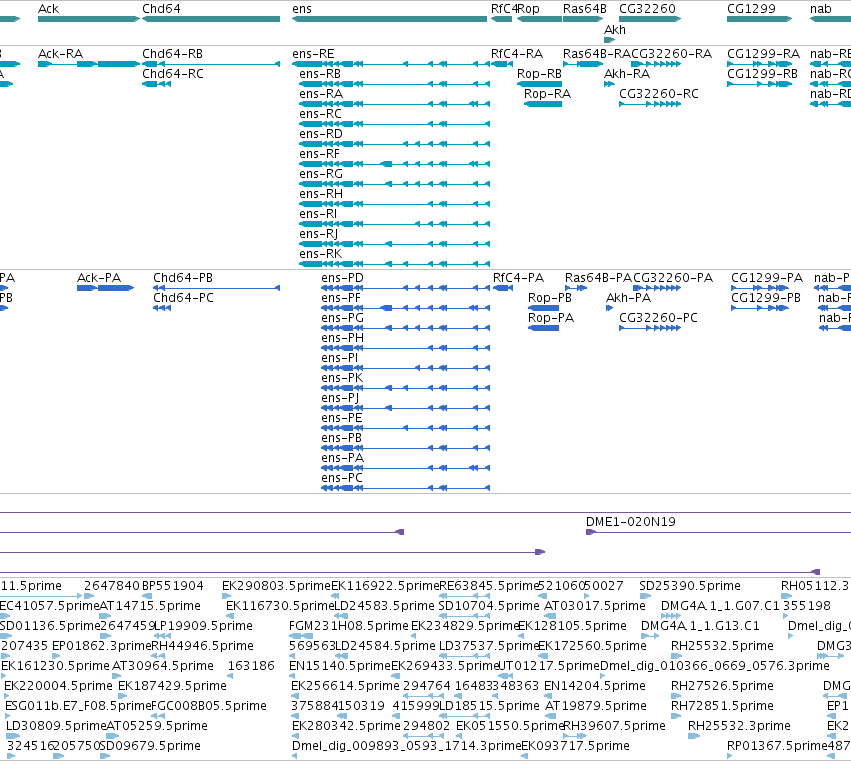851x761 pixels.
Task: Click the AT19879.5prime EST label
Action: tap(595, 706)
